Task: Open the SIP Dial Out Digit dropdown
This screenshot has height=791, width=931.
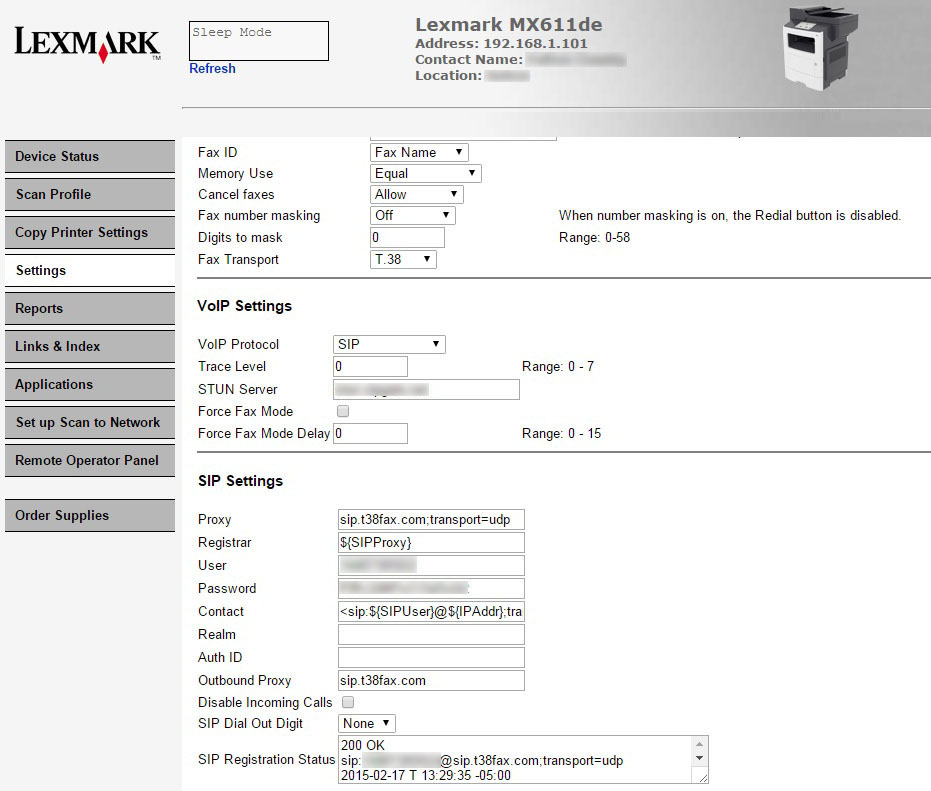Action: click(367, 723)
